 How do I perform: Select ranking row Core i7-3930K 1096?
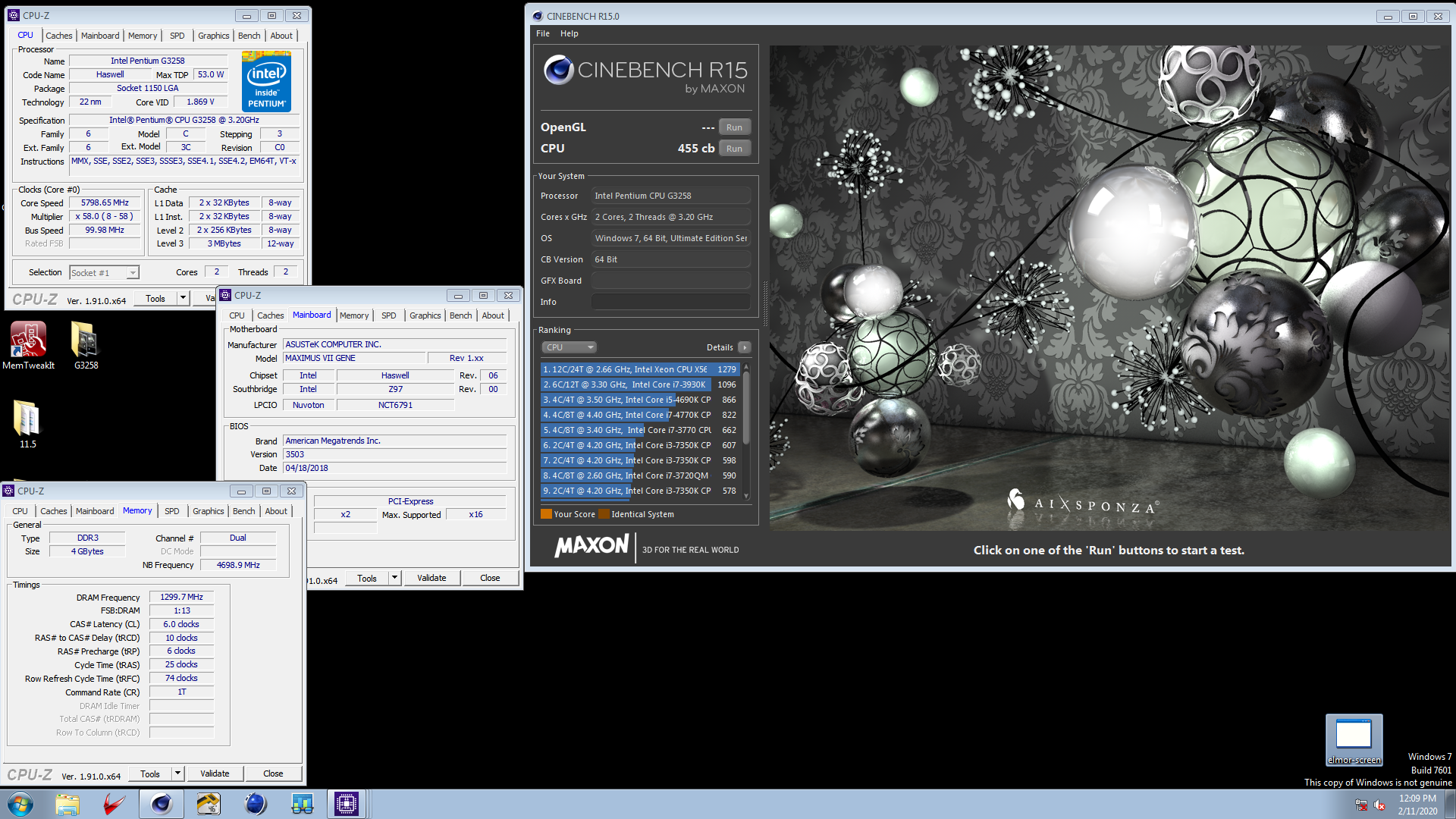coord(640,384)
